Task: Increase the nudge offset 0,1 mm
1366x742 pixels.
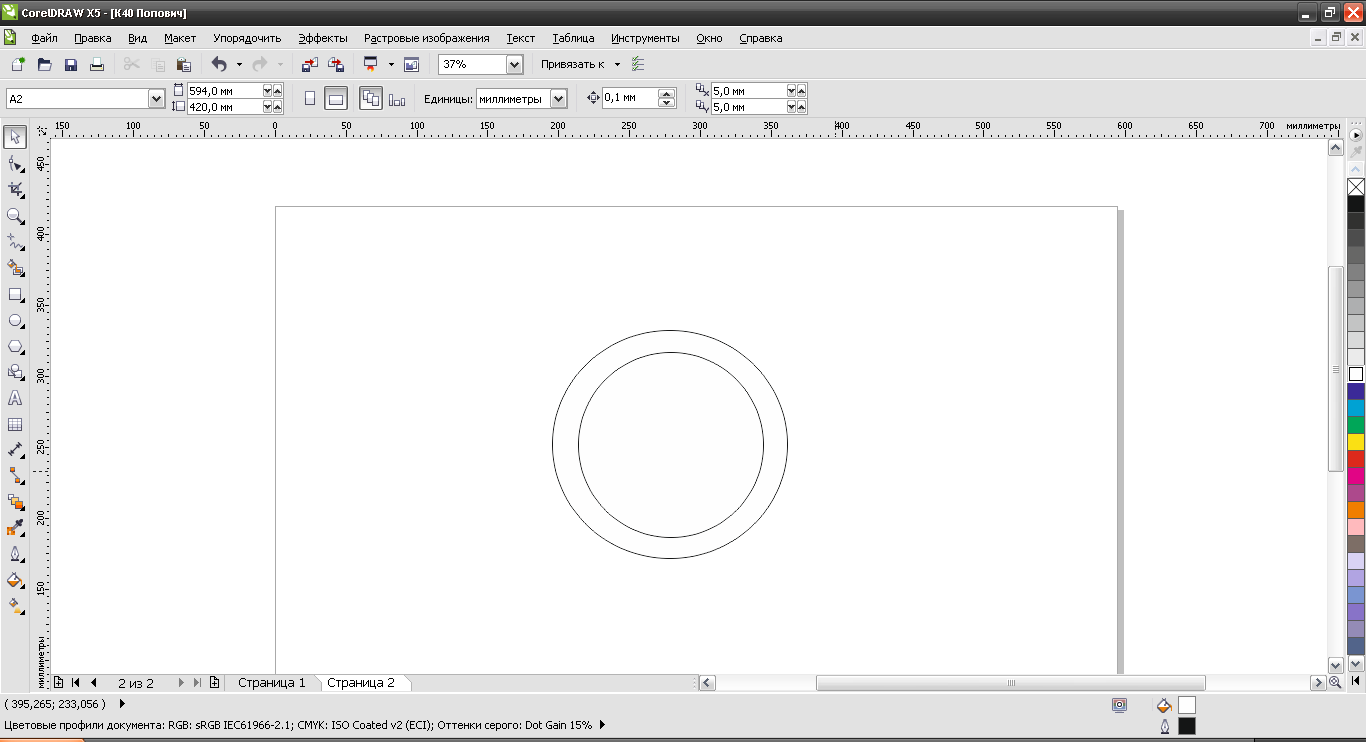Action: coord(667,94)
